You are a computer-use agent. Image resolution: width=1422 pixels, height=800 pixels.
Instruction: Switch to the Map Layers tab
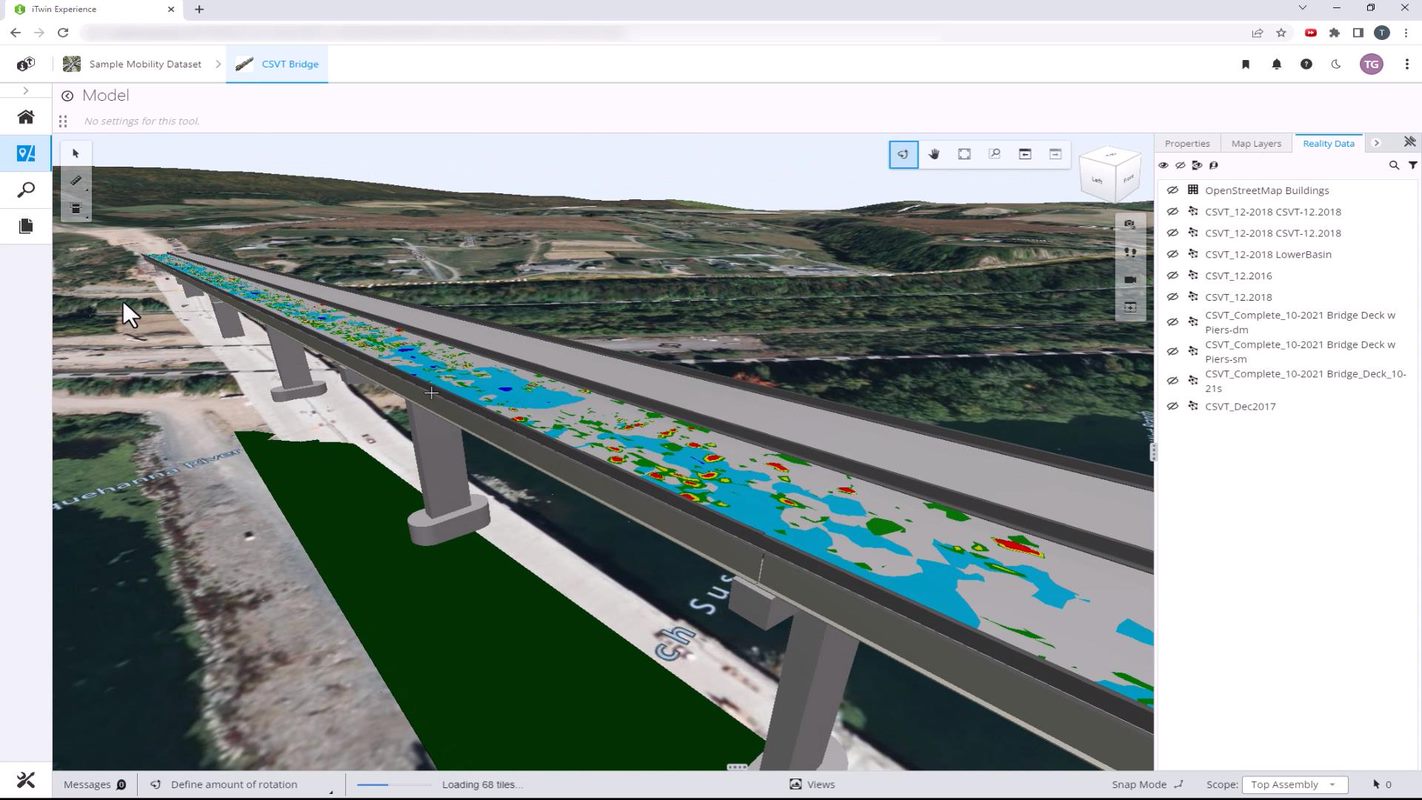[1255, 143]
